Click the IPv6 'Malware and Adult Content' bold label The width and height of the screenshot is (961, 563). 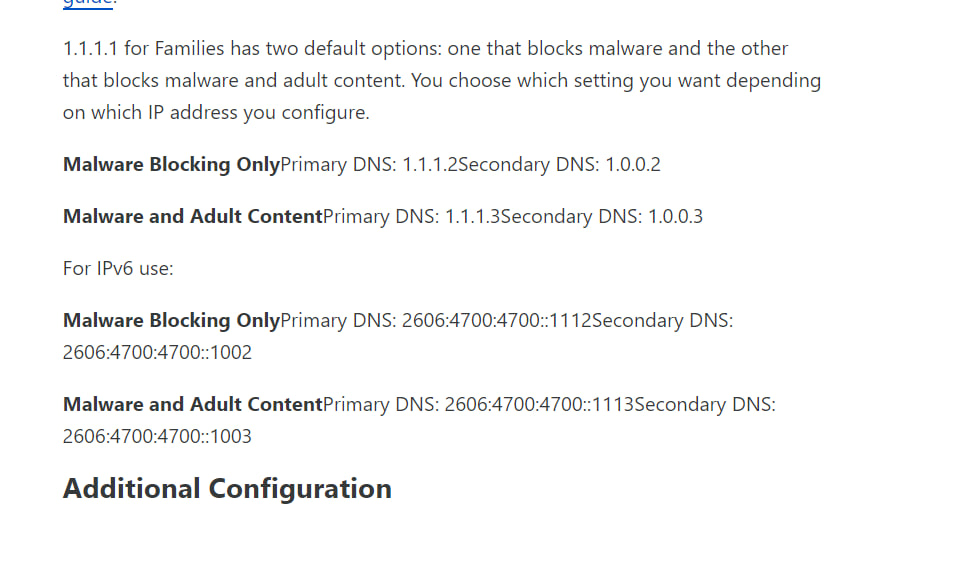click(x=192, y=405)
